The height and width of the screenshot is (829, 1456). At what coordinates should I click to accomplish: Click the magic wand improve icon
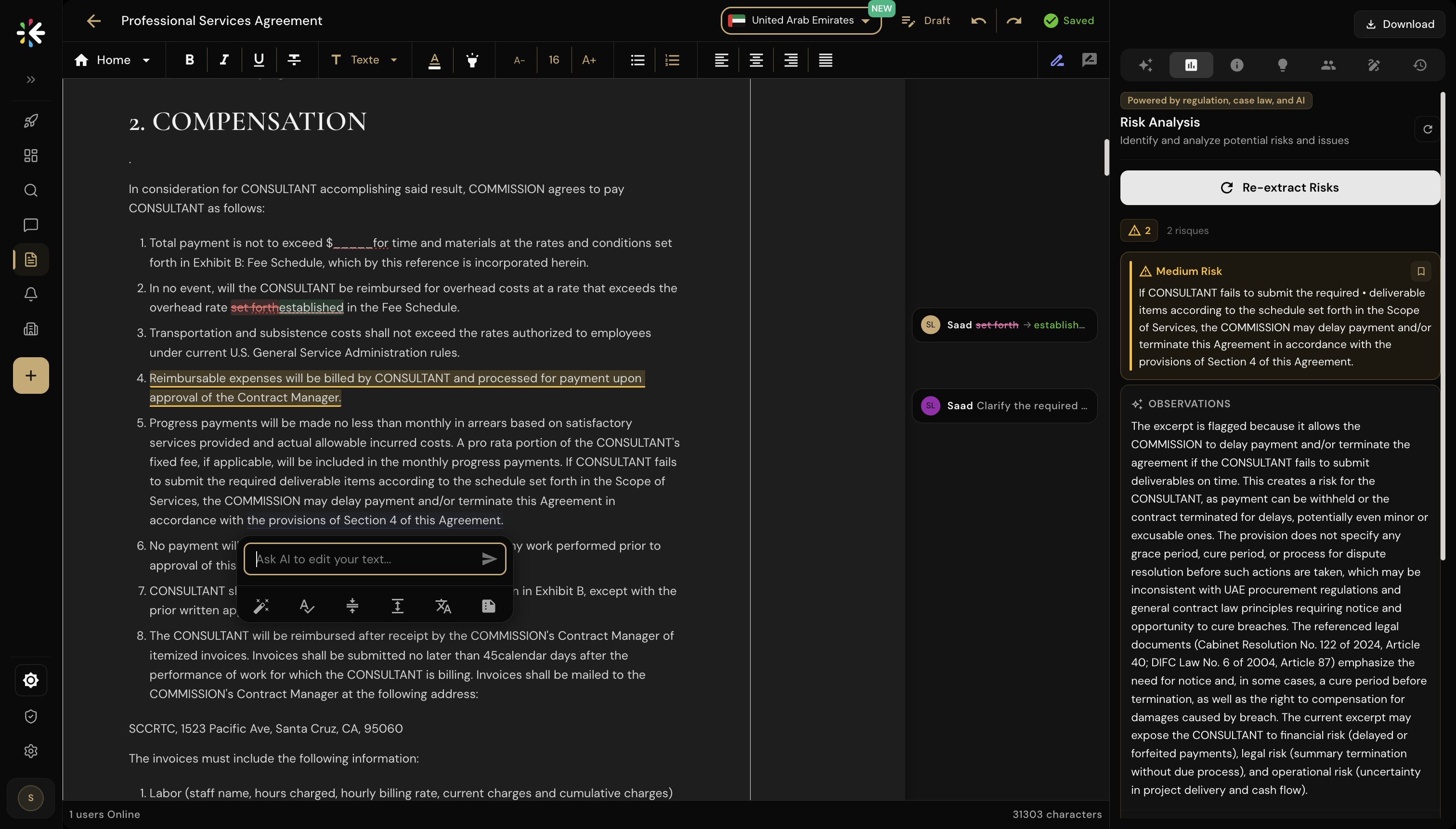pos(261,606)
